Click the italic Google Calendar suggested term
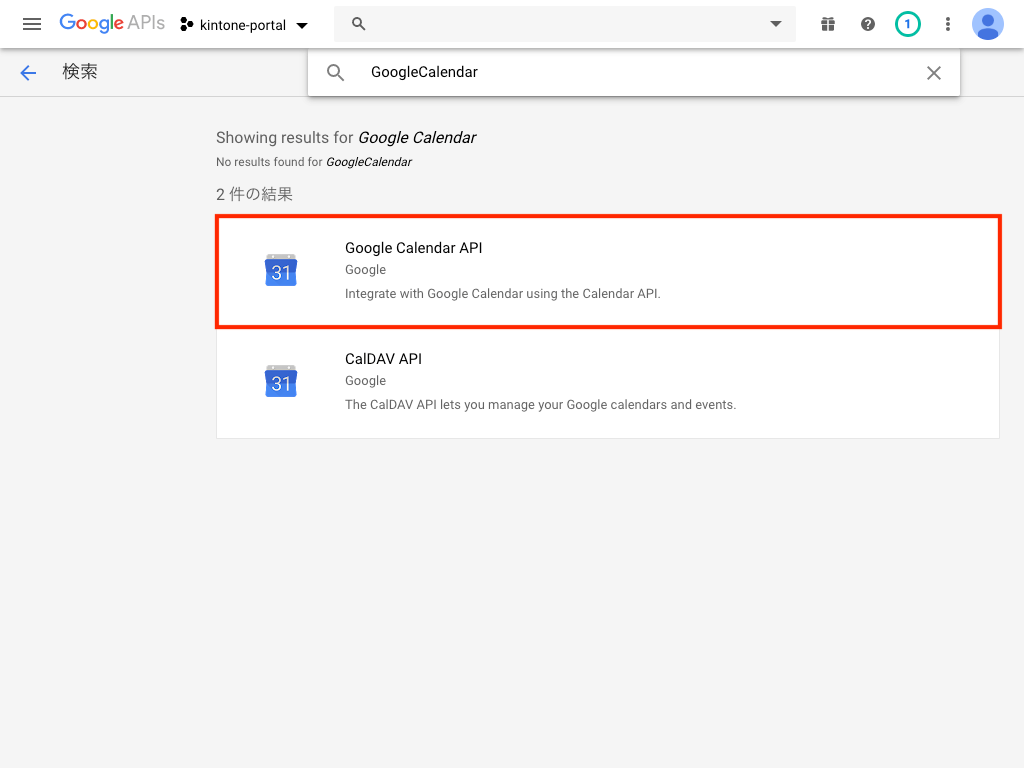The image size is (1024, 768). [x=417, y=138]
